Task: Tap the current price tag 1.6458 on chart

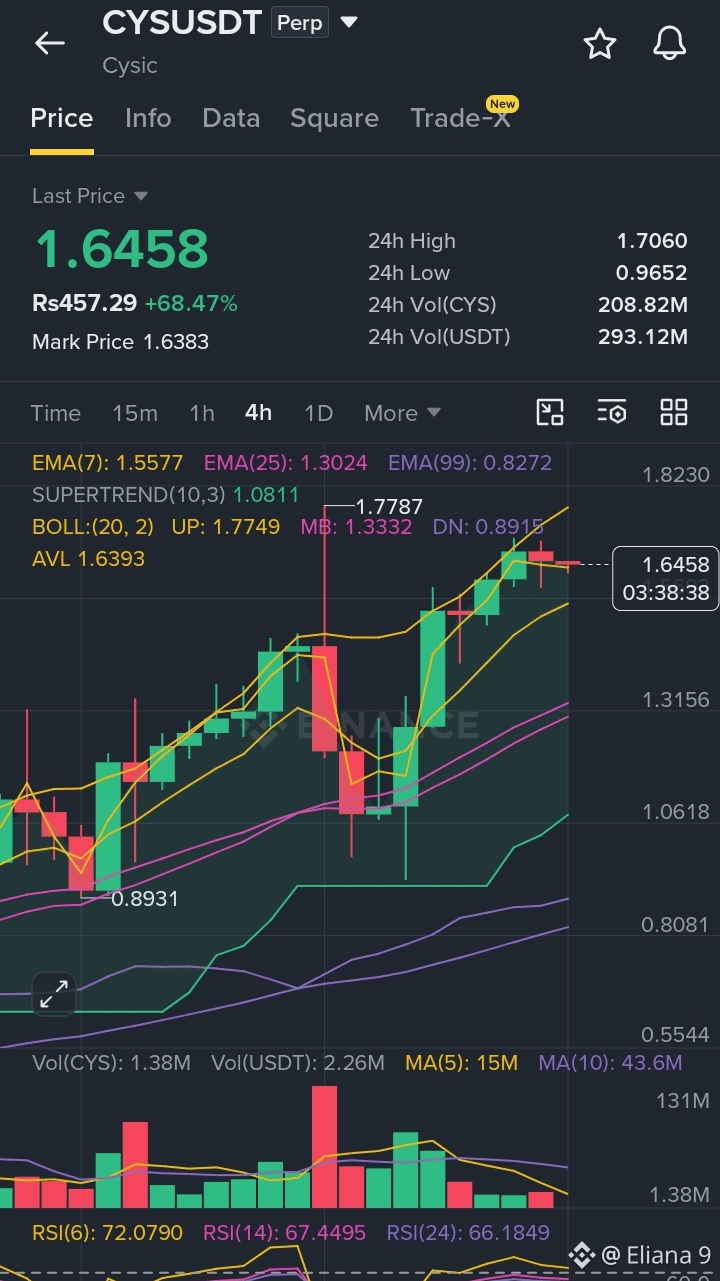Action: 665,578
